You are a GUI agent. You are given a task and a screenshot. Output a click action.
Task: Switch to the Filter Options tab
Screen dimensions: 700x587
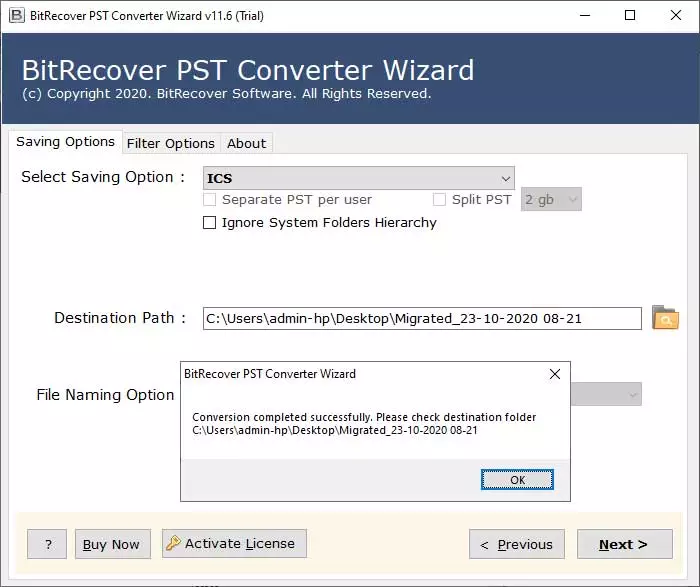[170, 143]
